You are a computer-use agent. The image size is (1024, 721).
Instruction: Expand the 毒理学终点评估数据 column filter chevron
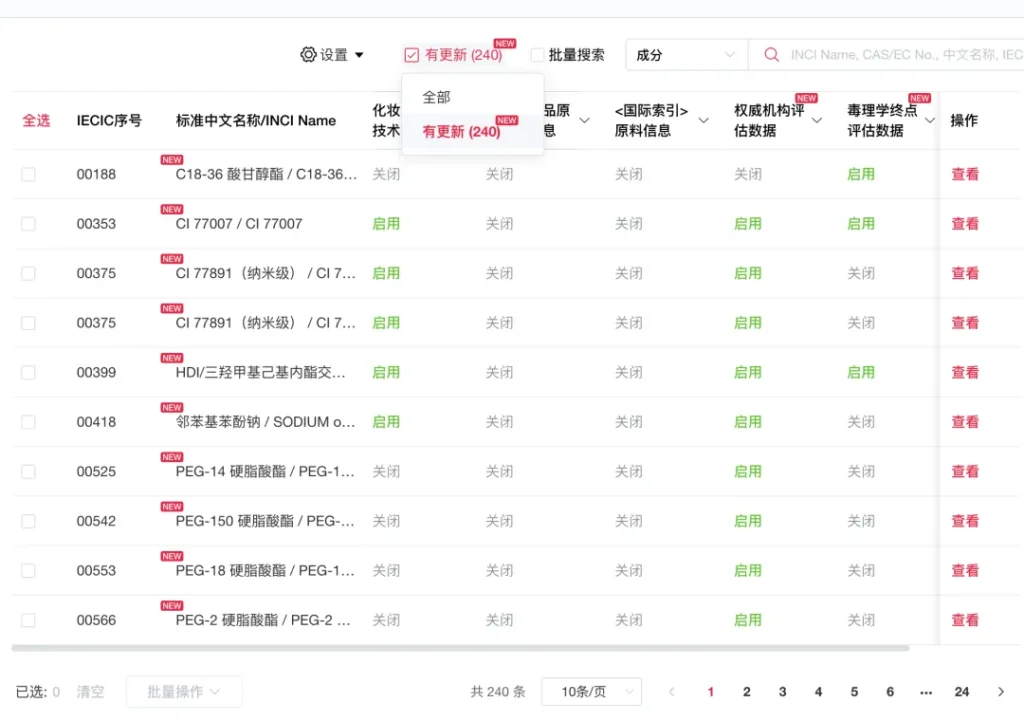[930, 121]
